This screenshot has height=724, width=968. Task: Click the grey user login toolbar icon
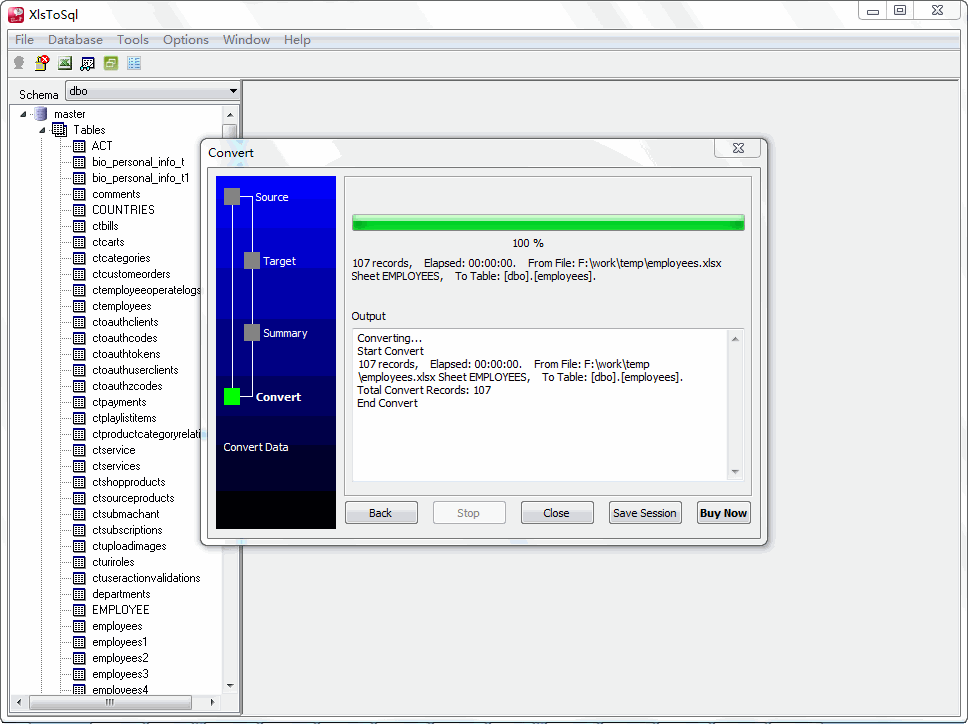19,63
